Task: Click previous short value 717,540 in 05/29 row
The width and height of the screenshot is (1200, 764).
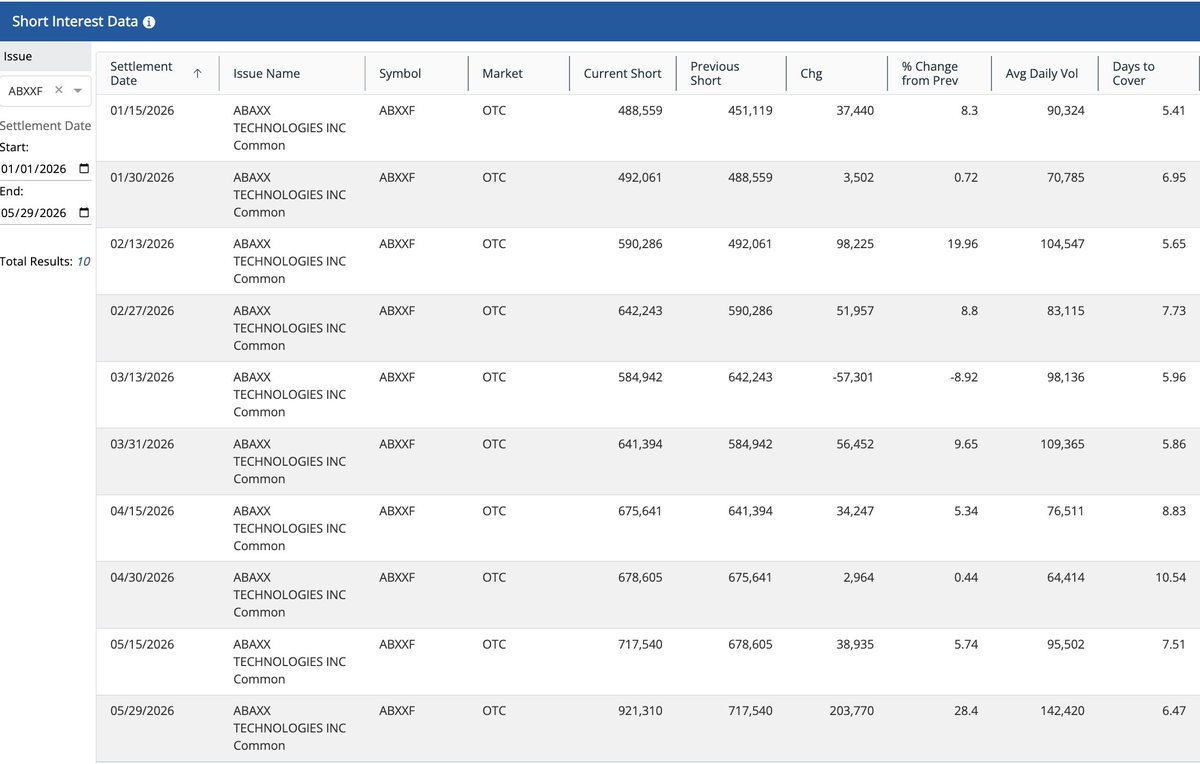Action: (750, 711)
